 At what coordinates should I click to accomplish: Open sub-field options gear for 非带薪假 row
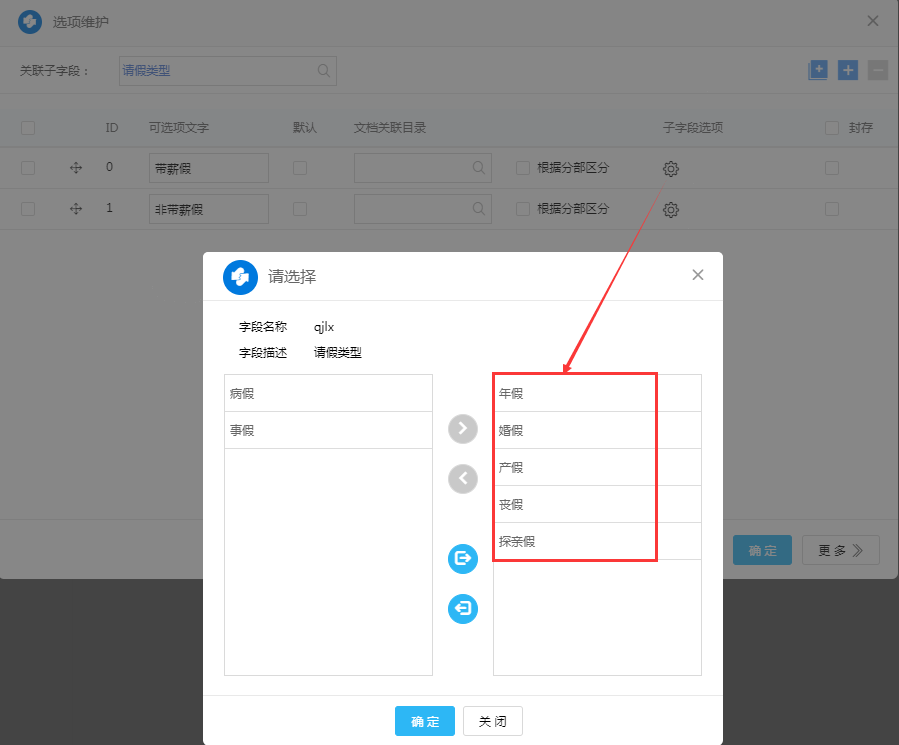[671, 210]
